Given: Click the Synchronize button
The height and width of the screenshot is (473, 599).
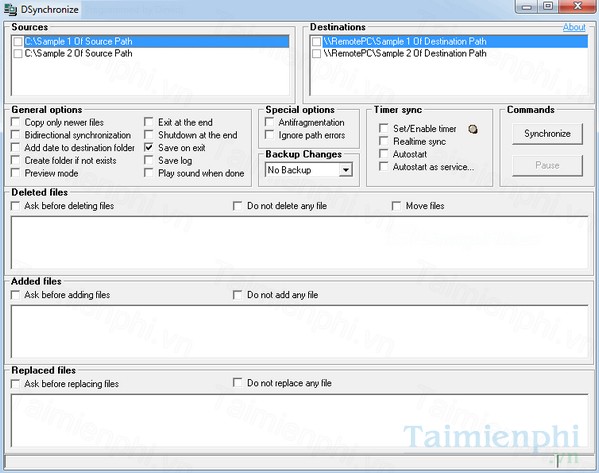Looking at the screenshot, I should coord(547,134).
